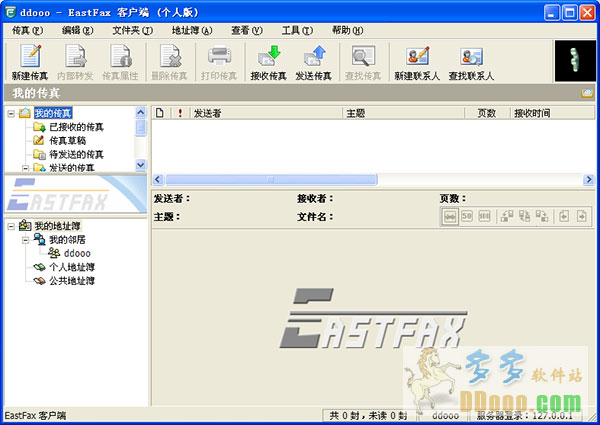Select 我的地址簿 in the address tree
The image size is (600, 425).
coord(57,226)
